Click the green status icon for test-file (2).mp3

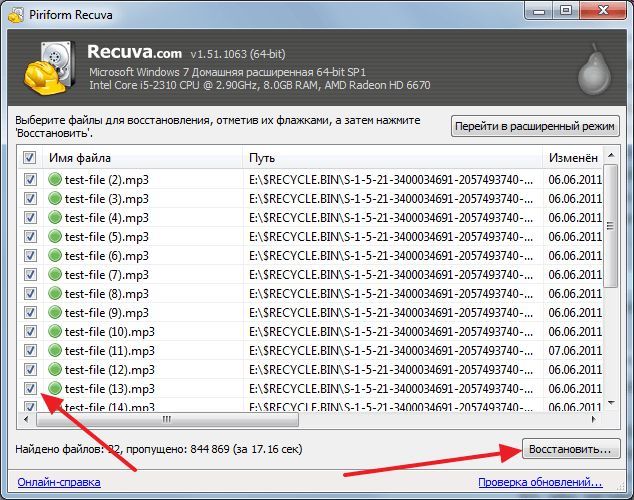pyautogui.click(x=55, y=179)
